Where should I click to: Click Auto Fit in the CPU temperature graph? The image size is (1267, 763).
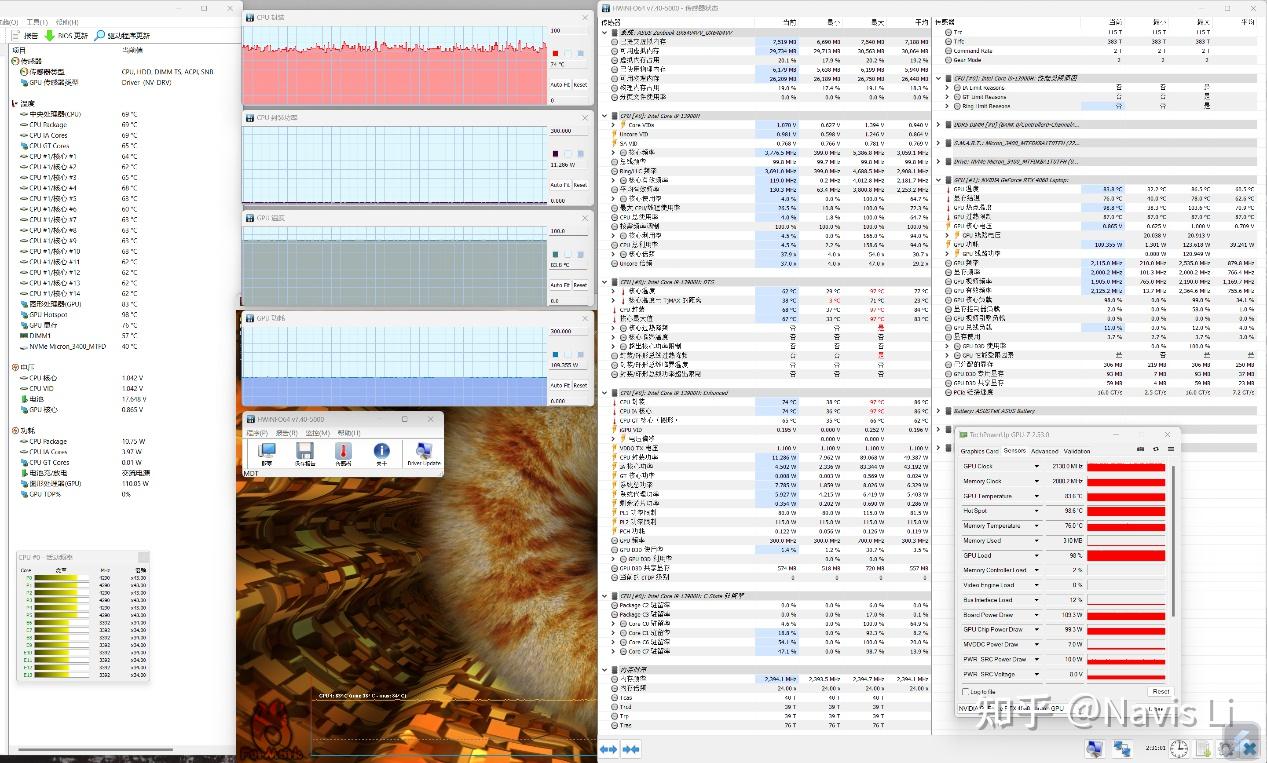(560, 85)
